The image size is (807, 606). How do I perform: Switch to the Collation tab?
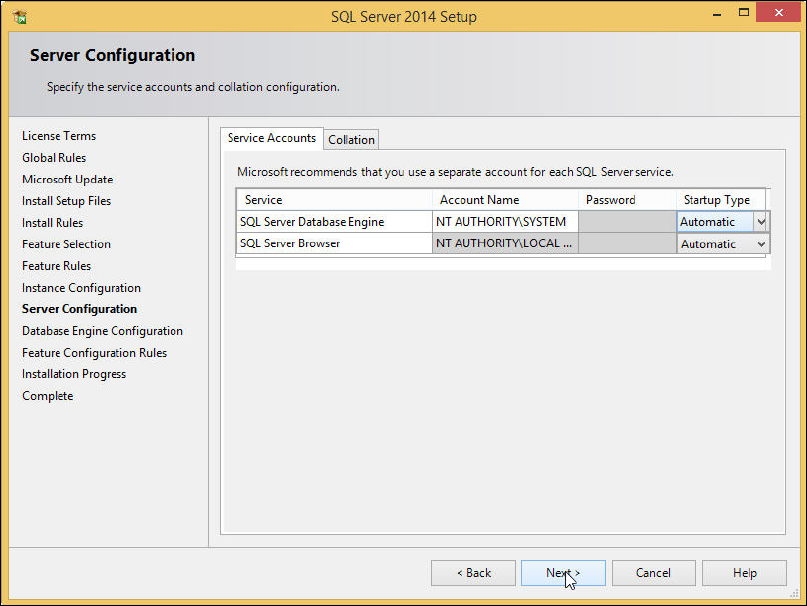351,140
